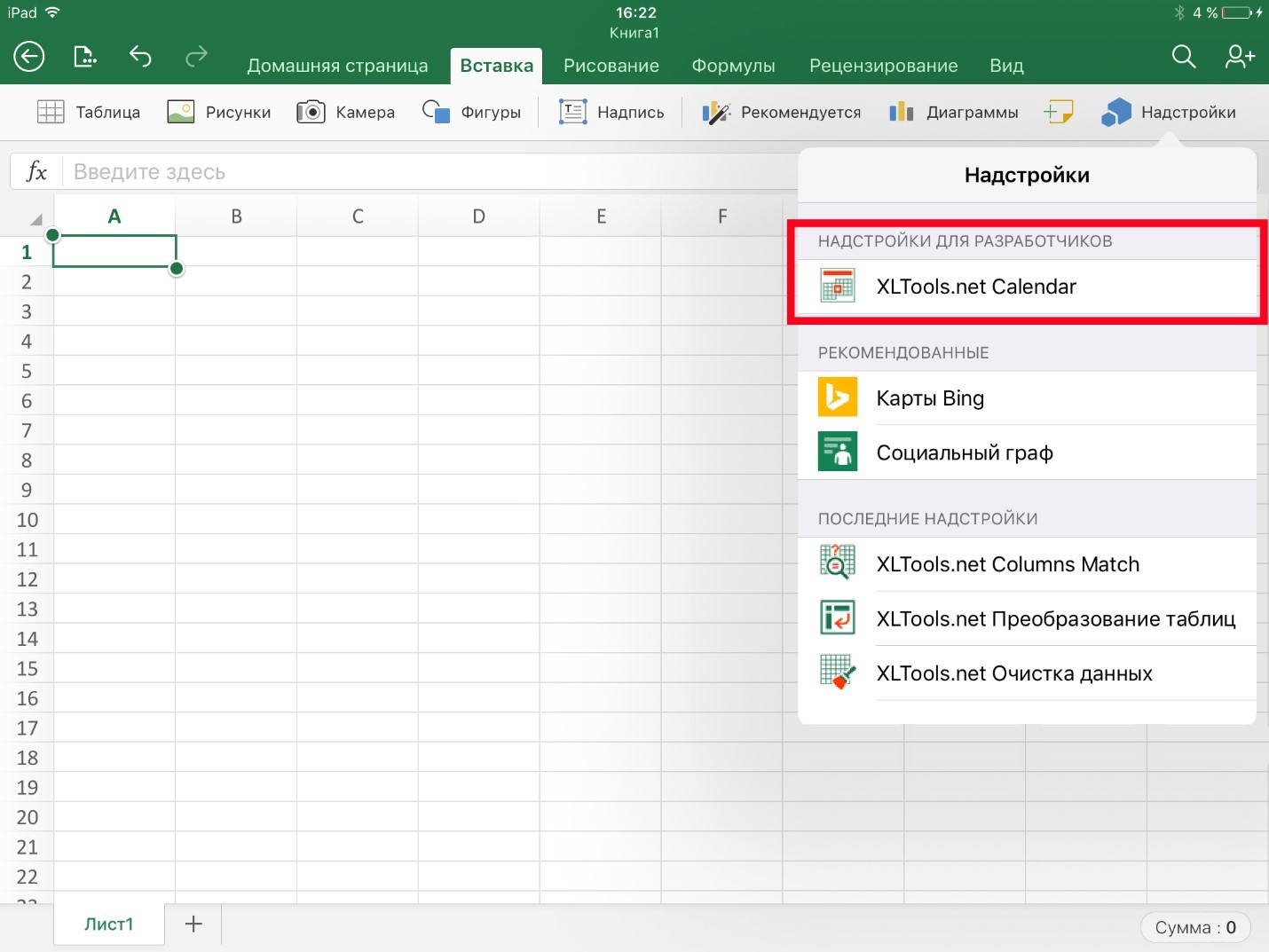
Task: Click the fx function icon
Action: coord(36,171)
